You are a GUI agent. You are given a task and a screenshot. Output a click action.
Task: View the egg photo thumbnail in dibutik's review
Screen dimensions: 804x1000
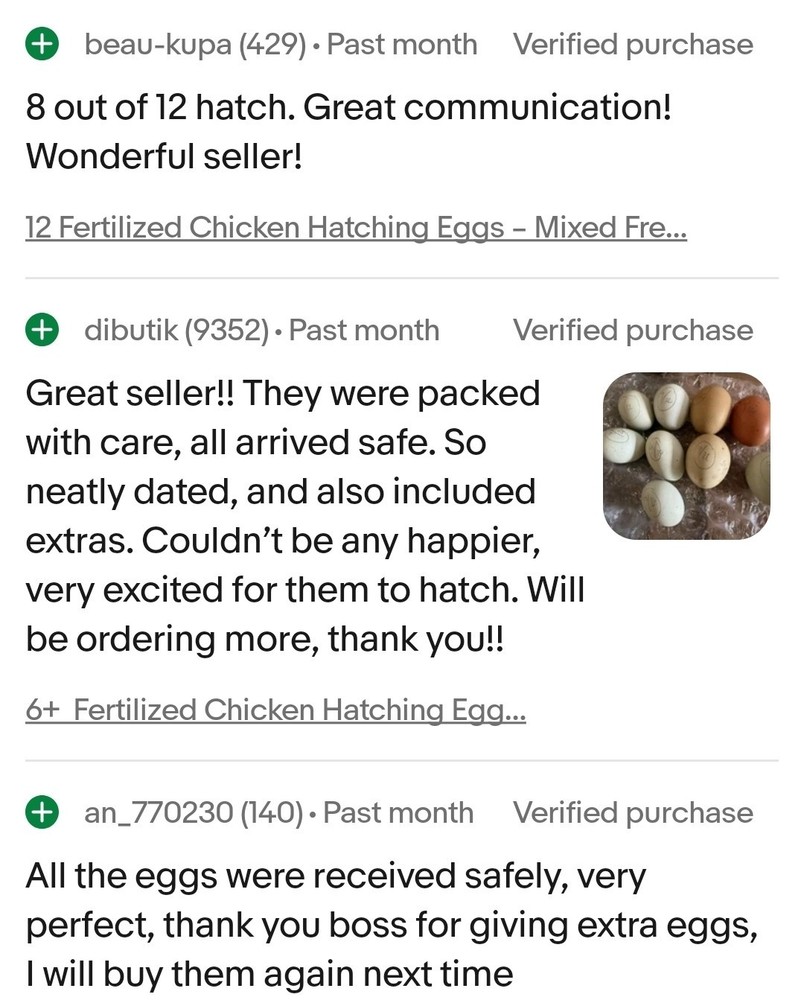(686, 455)
